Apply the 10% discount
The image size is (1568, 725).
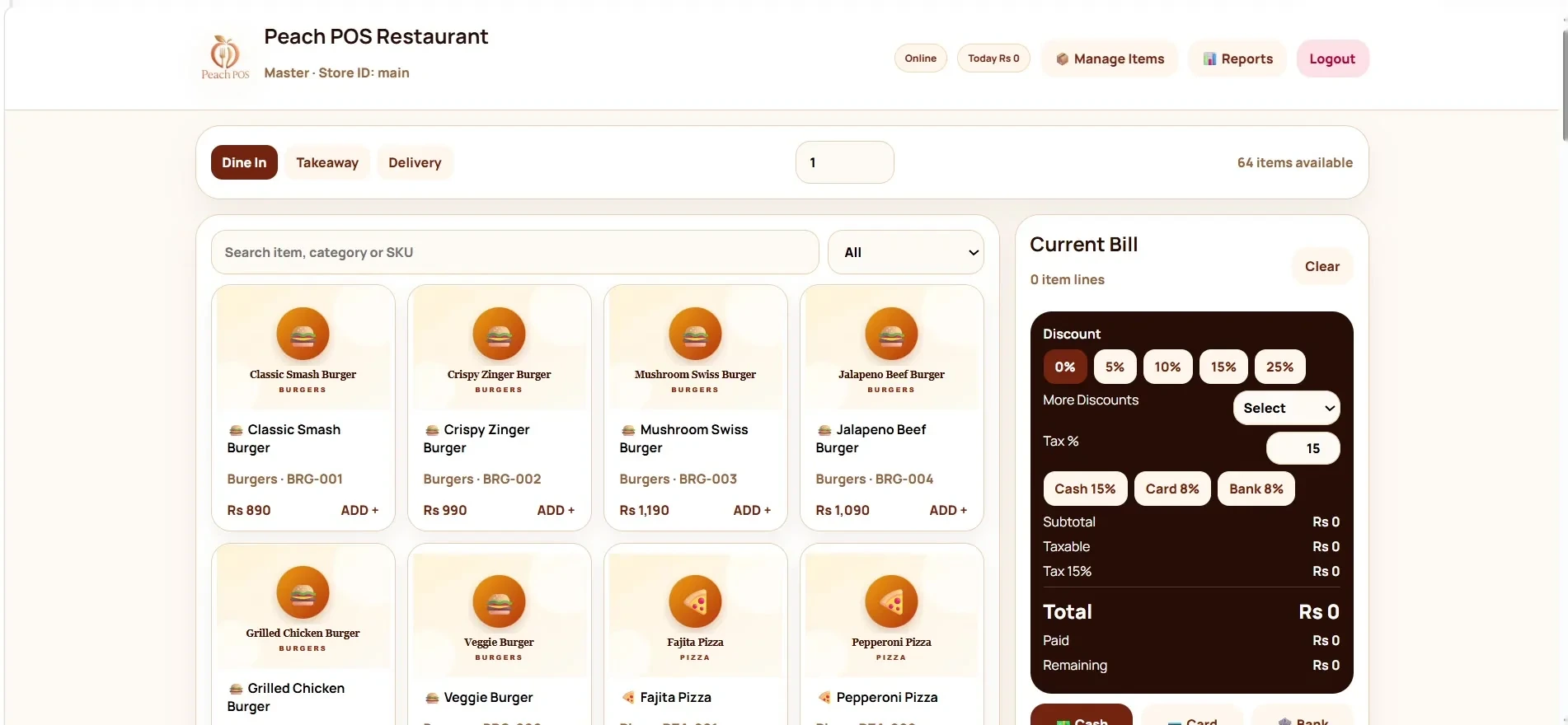[x=1167, y=367]
